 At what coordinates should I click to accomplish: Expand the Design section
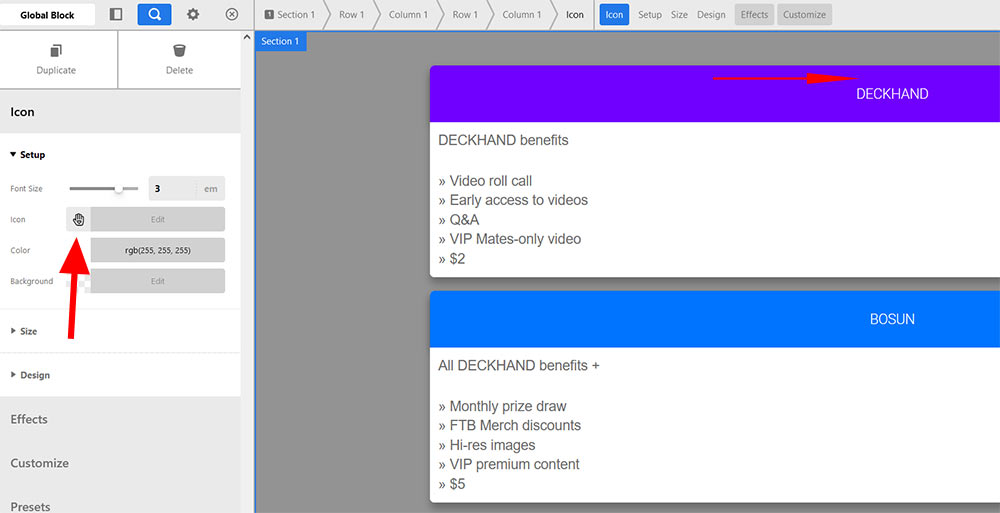pos(34,375)
